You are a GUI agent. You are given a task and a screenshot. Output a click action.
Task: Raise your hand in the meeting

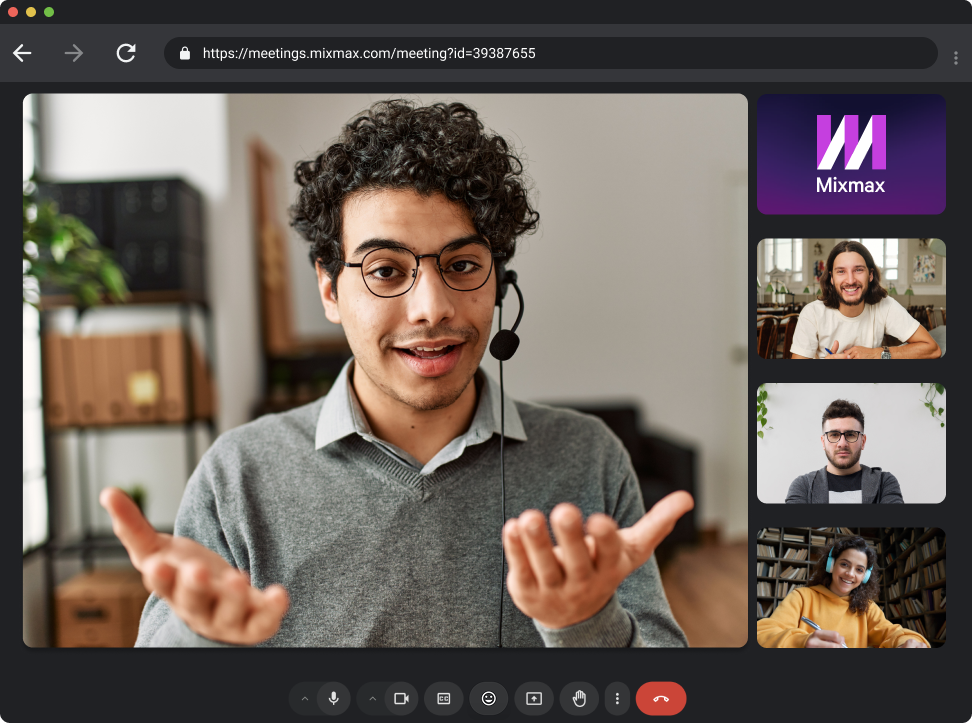(579, 698)
